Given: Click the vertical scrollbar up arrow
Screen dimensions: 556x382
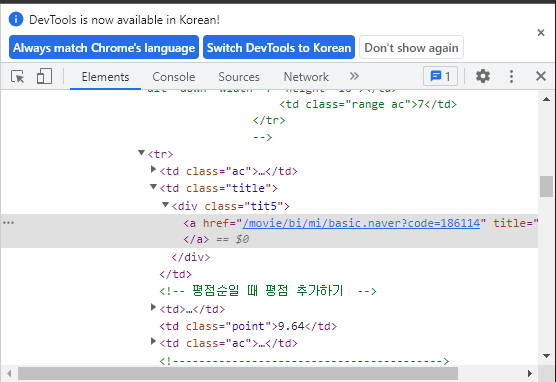Looking at the screenshot, I should pos(546,100).
